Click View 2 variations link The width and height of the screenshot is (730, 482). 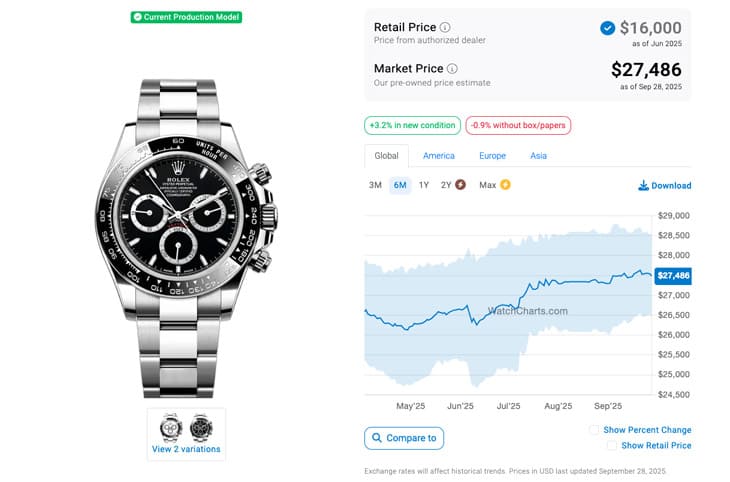(x=187, y=450)
